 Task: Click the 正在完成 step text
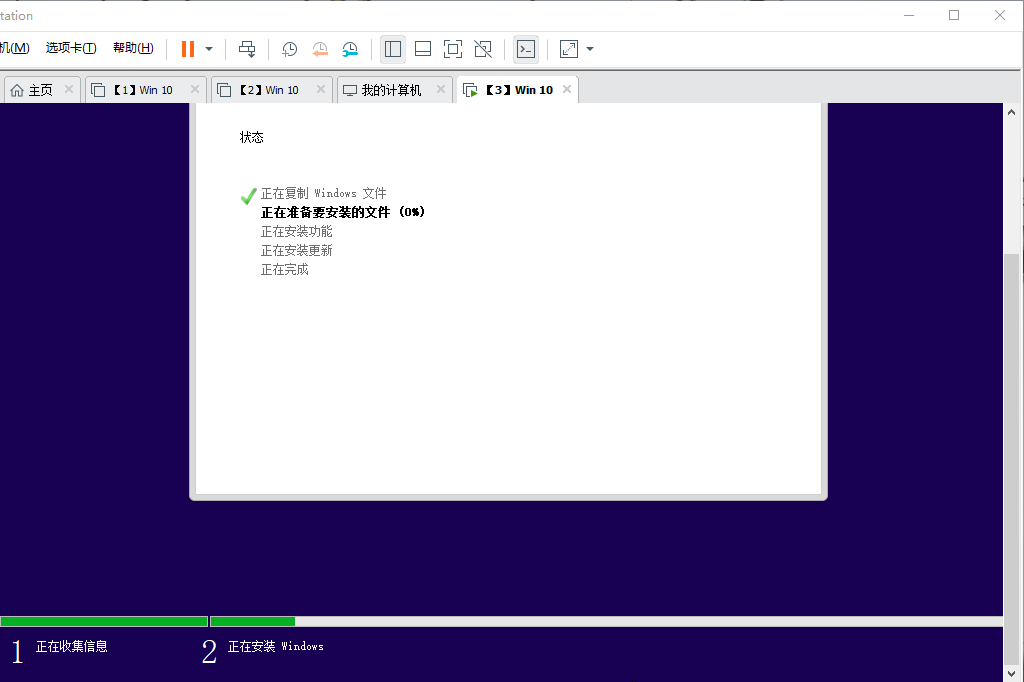pyautogui.click(x=285, y=269)
